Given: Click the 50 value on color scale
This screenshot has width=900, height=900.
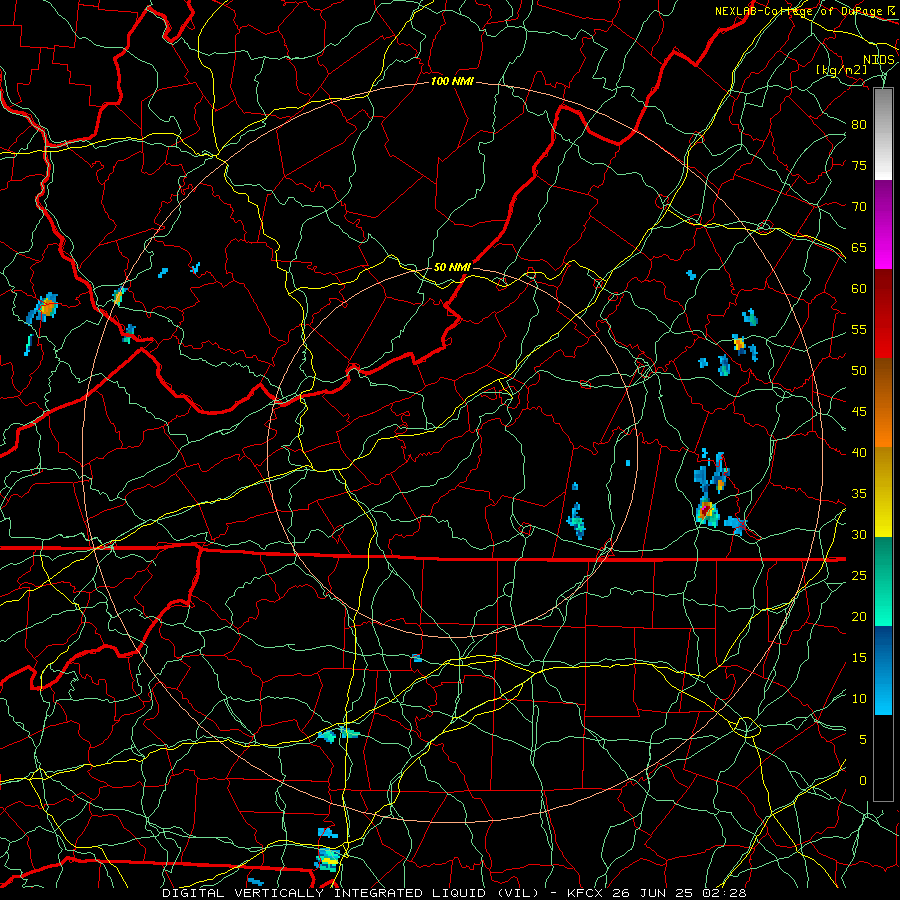Looking at the screenshot, I should 859,371.
